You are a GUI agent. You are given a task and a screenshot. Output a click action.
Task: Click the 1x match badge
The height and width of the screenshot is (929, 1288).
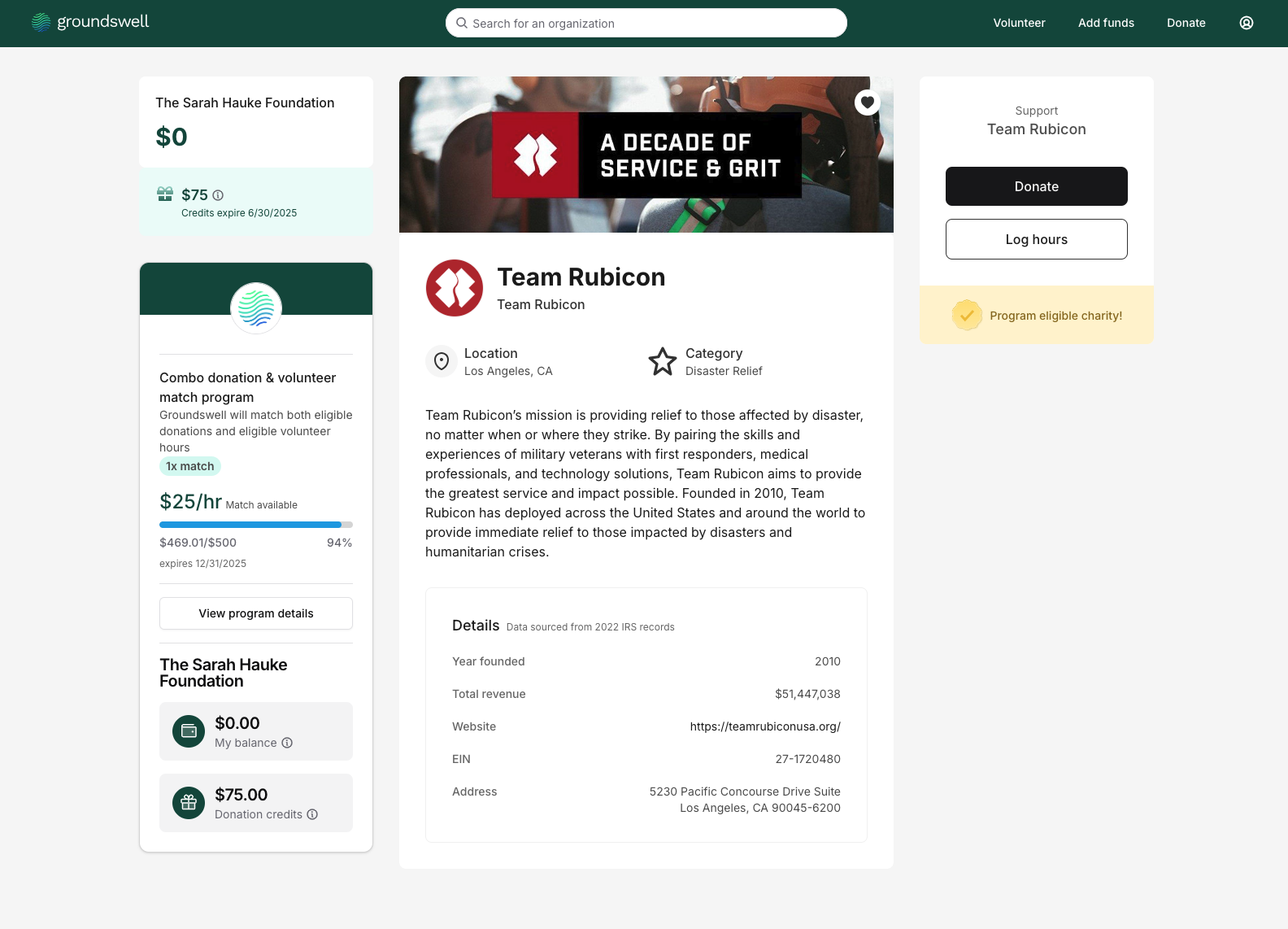[x=190, y=466]
